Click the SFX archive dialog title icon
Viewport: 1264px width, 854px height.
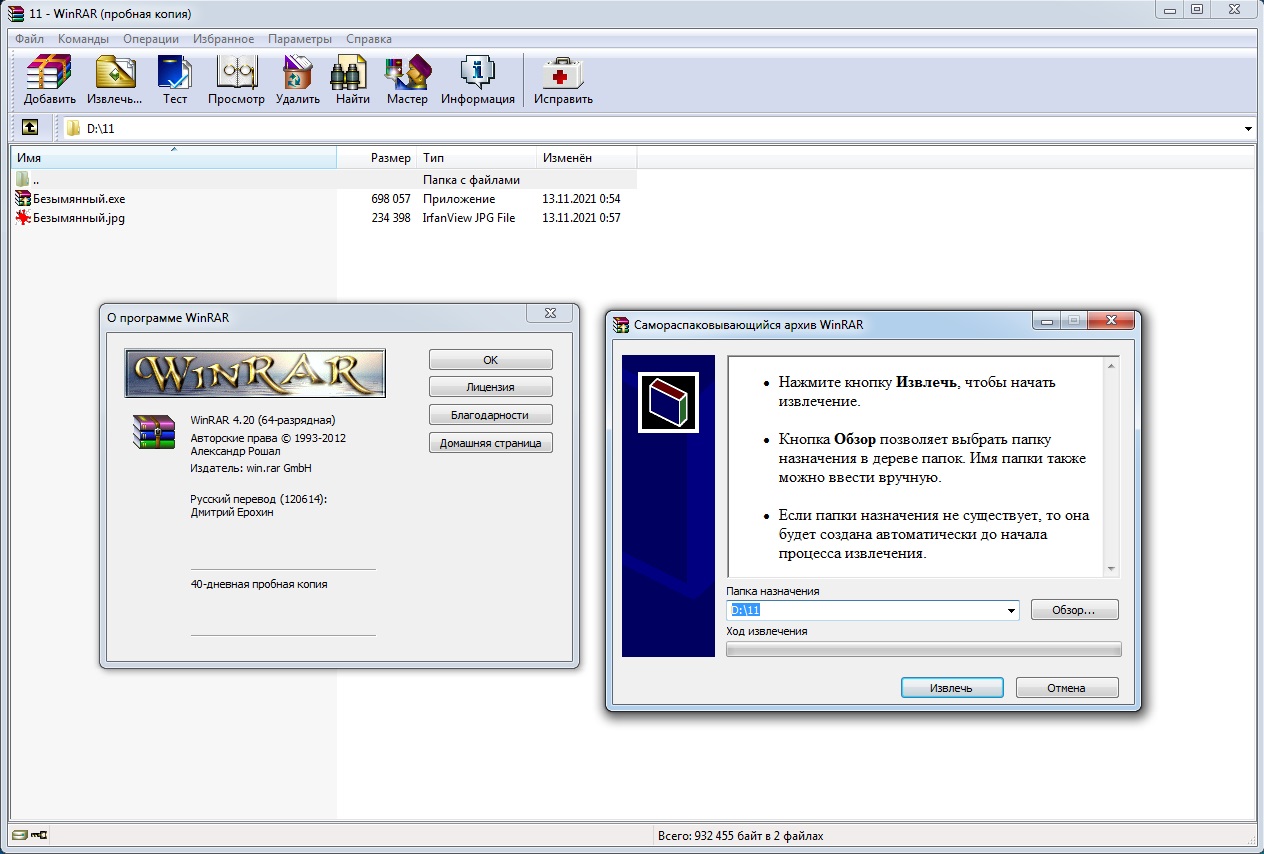(x=621, y=324)
